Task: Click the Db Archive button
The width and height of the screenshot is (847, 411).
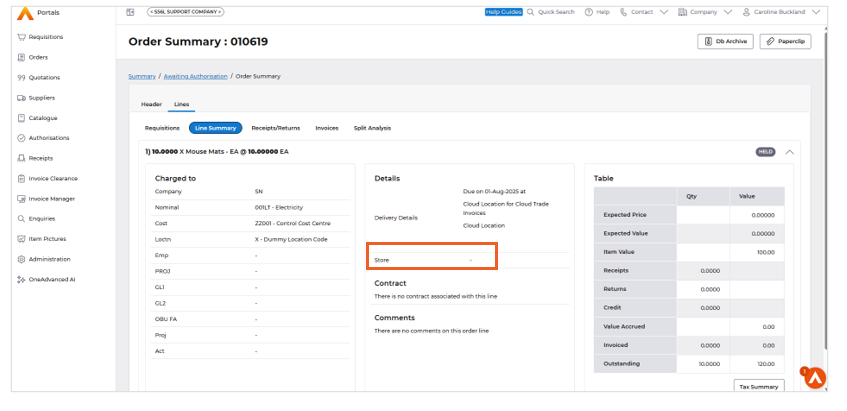Action: tap(725, 42)
